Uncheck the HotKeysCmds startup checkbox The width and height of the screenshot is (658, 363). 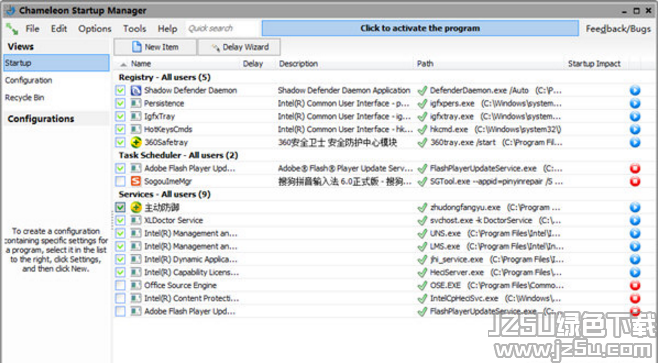pos(120,129)
